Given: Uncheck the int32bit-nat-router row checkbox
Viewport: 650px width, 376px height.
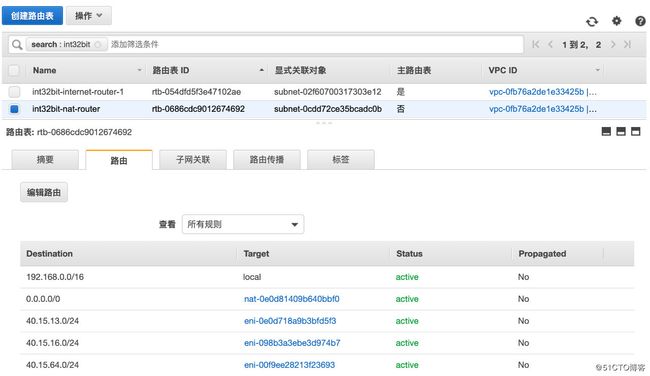Looking at the screenshot, I should click(14, 109).
